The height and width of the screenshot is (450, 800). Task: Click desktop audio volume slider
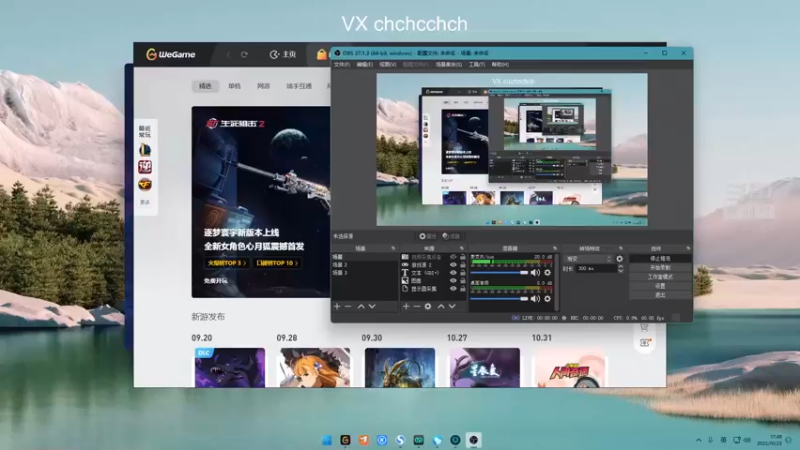tap(499, 299)
